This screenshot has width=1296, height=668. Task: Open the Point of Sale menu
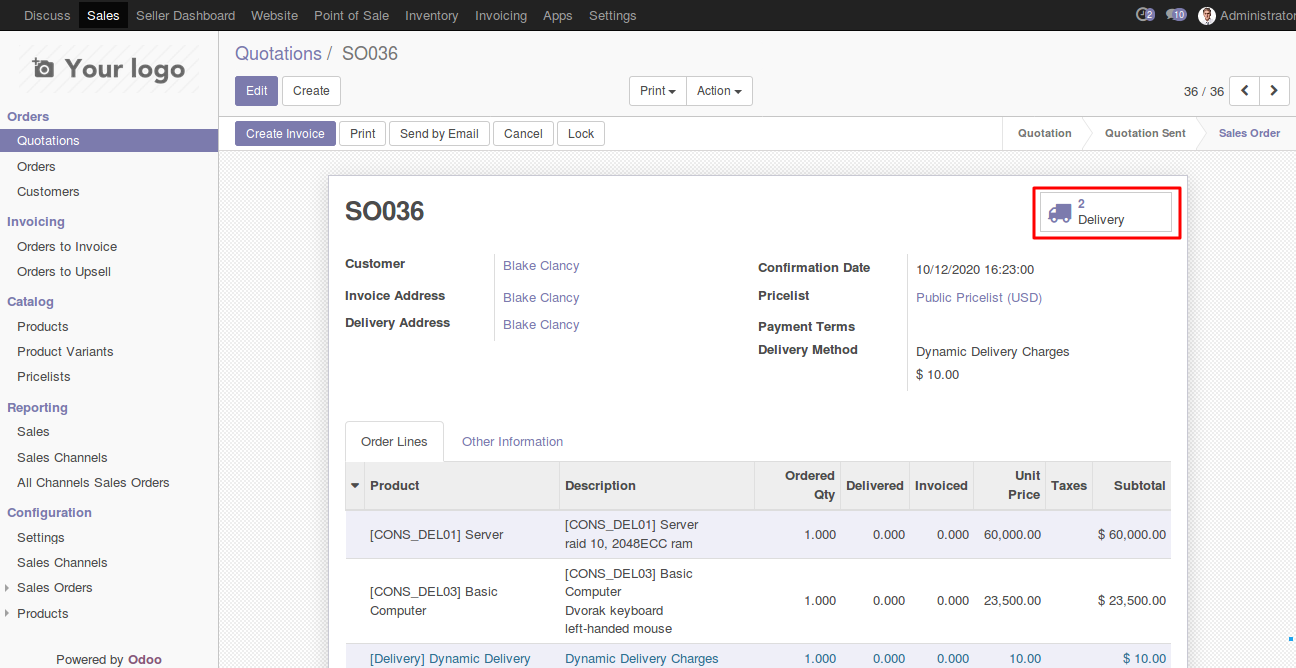[352, 15]
